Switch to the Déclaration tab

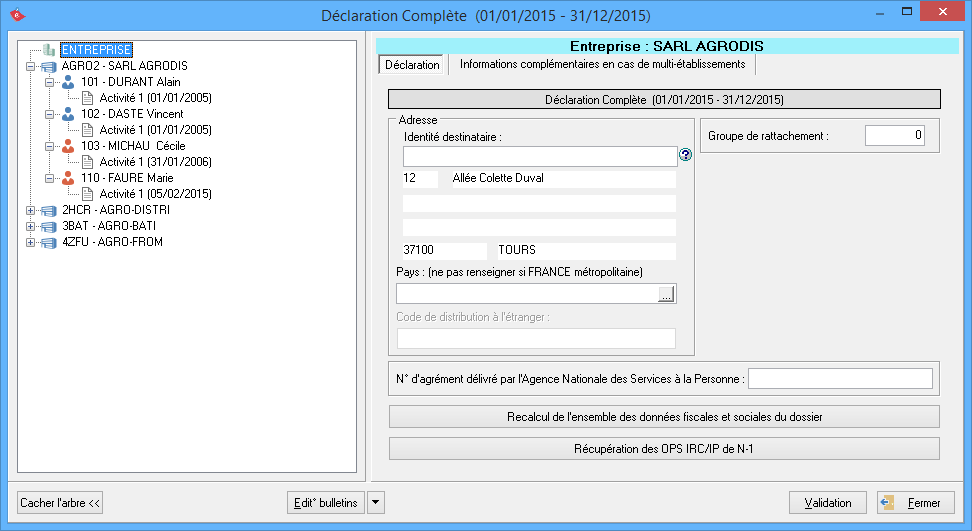click(412, 65)
